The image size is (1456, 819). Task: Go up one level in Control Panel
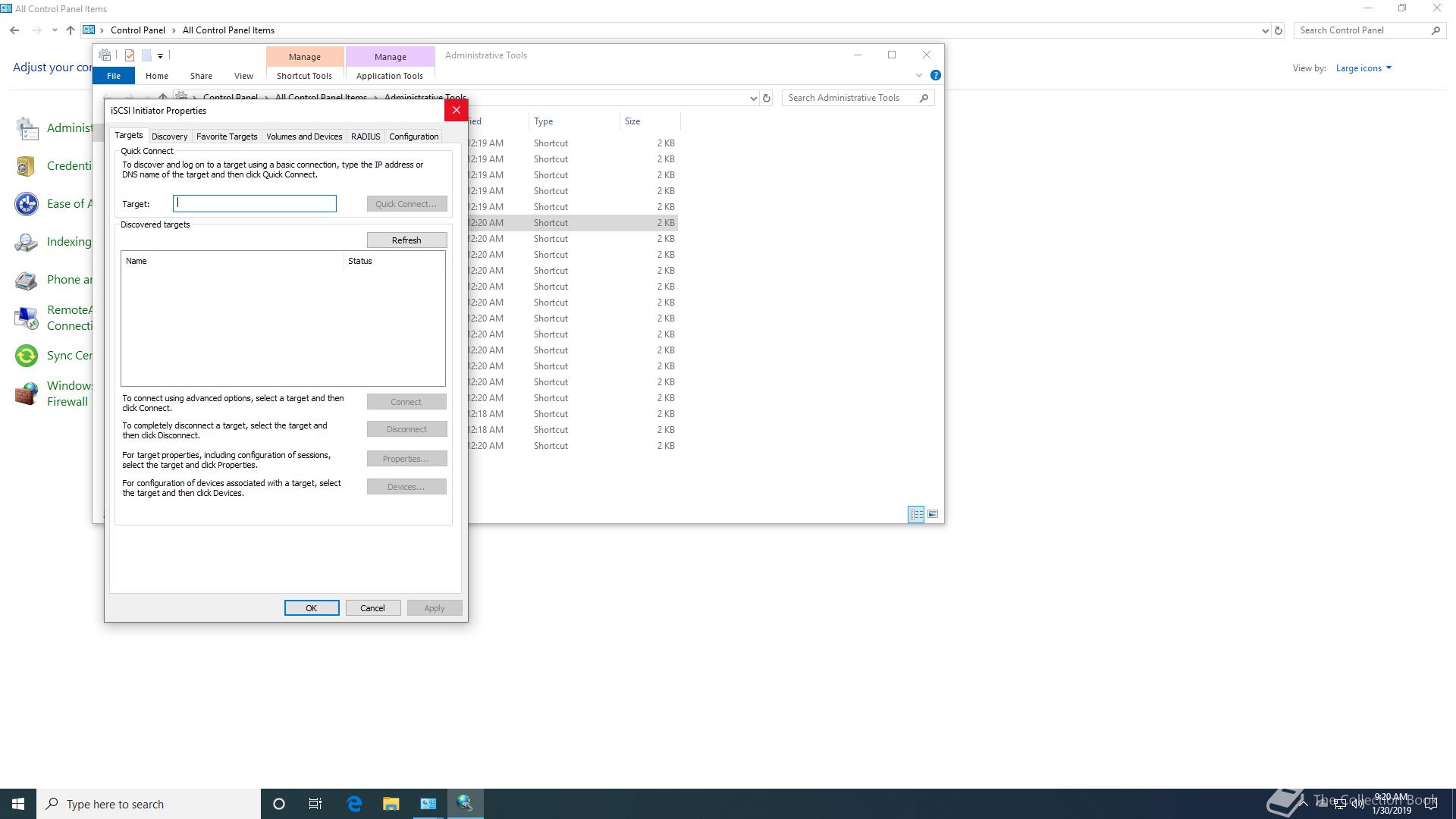[x=71, y=30]
